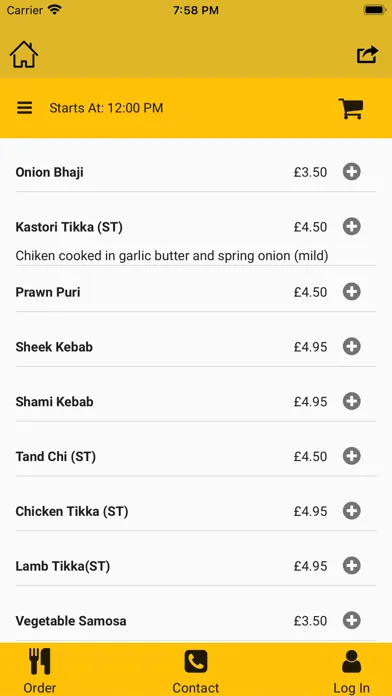
Task: View the shopping cart
Action: click(351, 108)
